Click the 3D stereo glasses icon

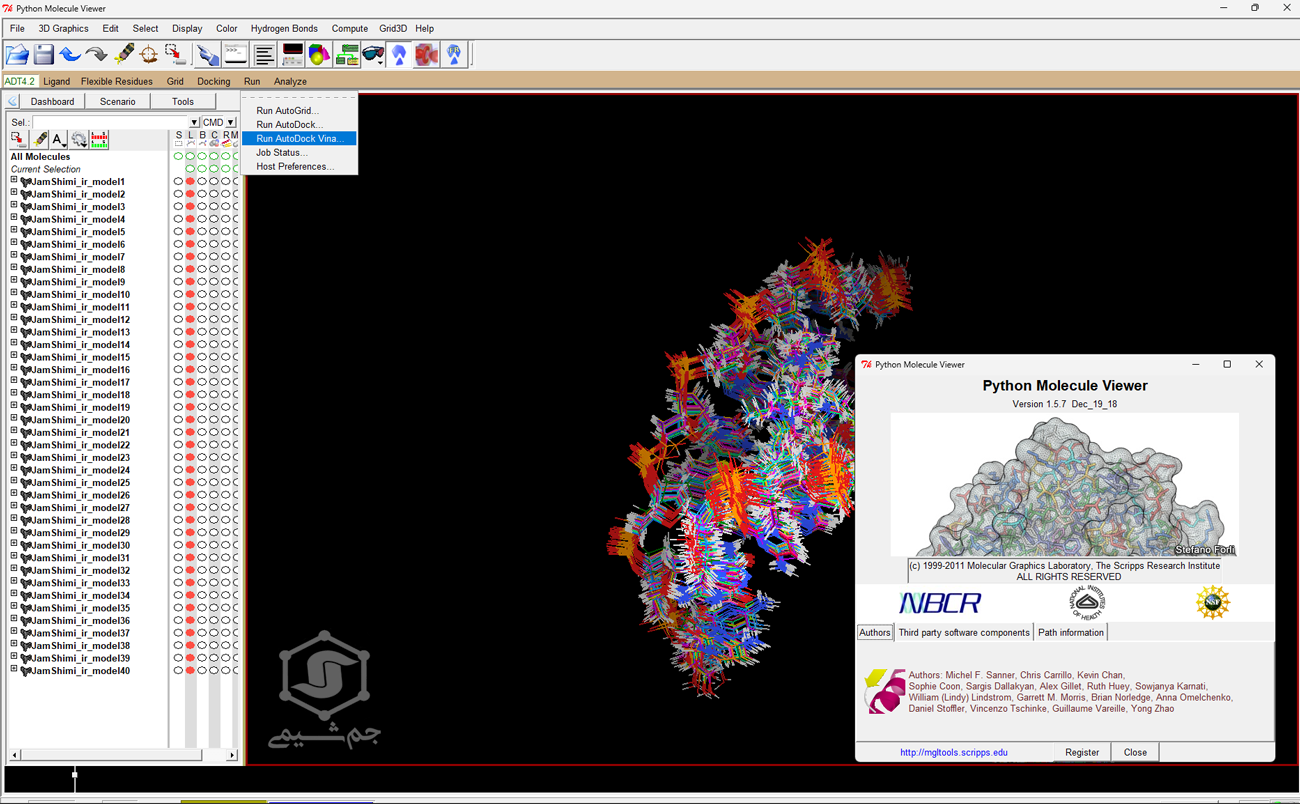(x=373, y=54)
